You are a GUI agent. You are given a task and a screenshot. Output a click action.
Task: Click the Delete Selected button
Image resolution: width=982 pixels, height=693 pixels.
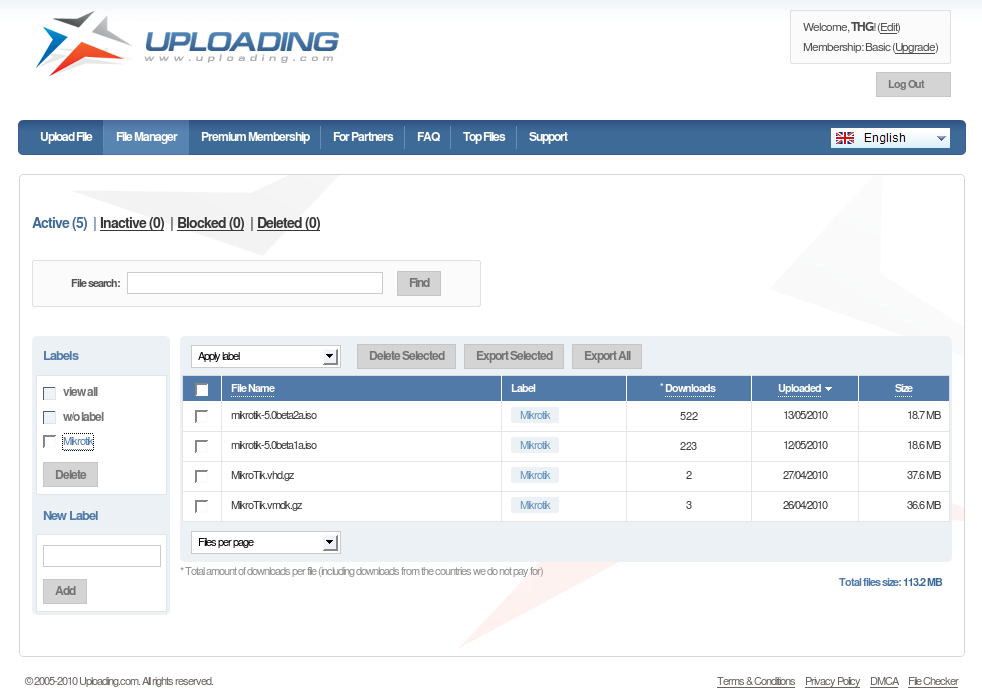point(406,356)
